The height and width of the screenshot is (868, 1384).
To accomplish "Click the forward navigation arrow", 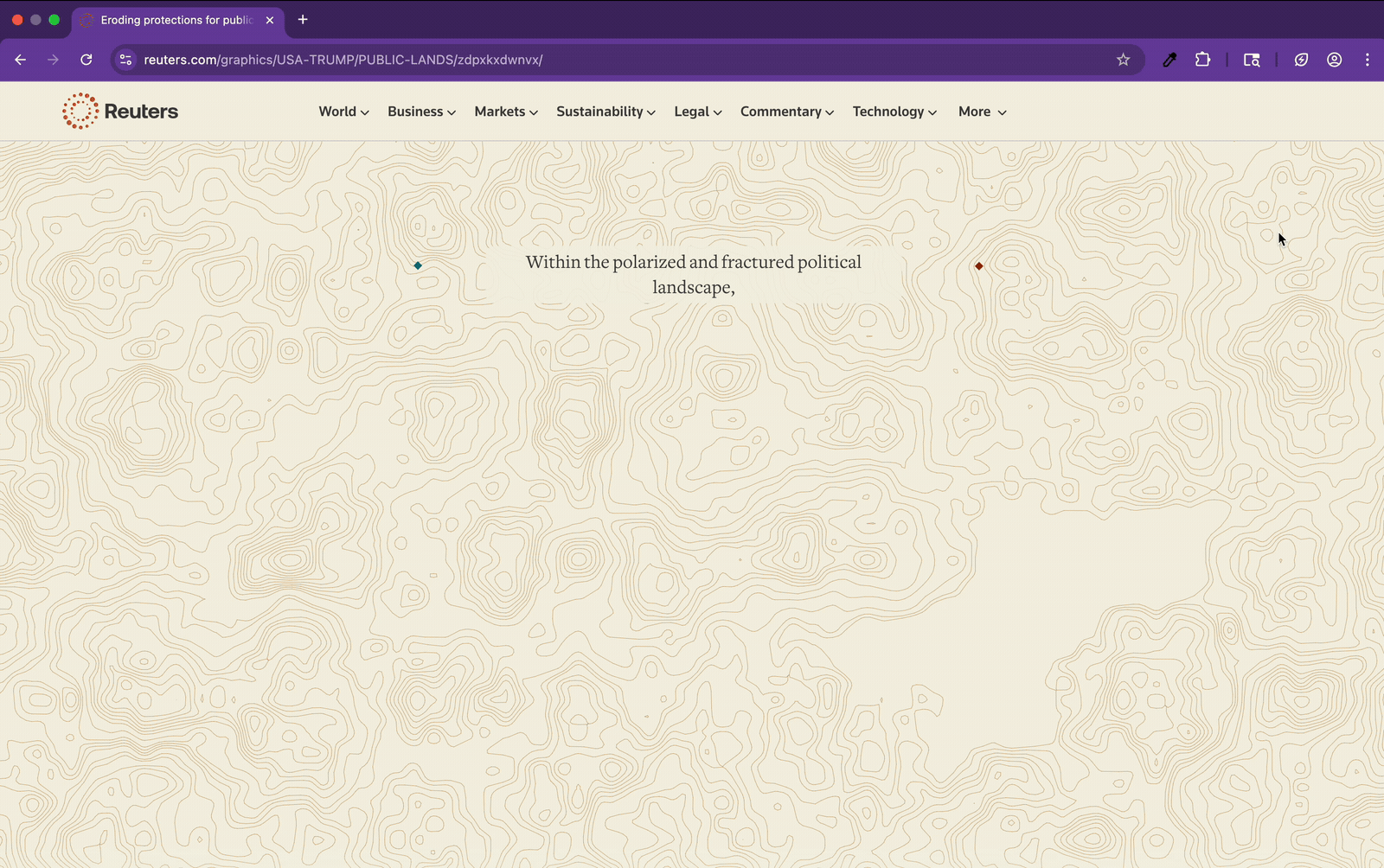I will tap(54, 60).
